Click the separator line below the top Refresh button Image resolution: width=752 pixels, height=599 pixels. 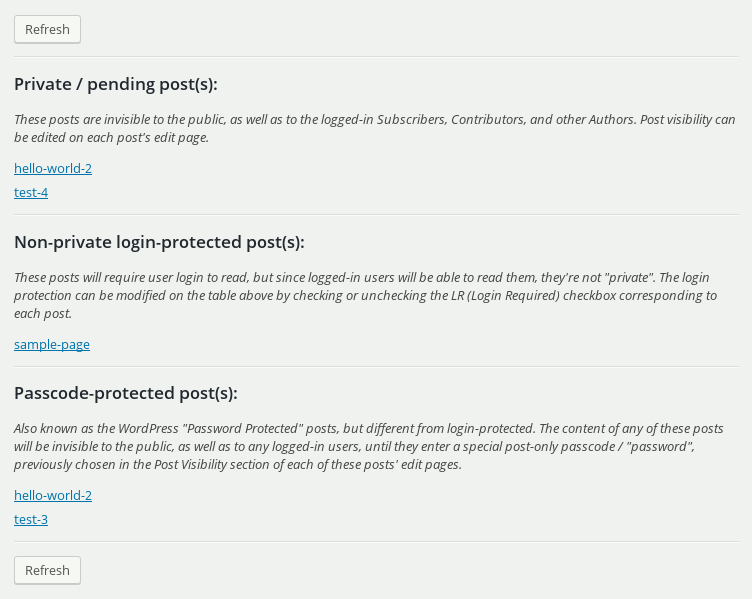pos(375,56)
